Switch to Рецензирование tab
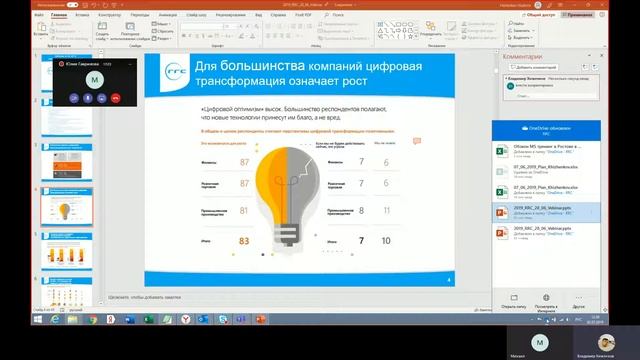 pos(231,15)
